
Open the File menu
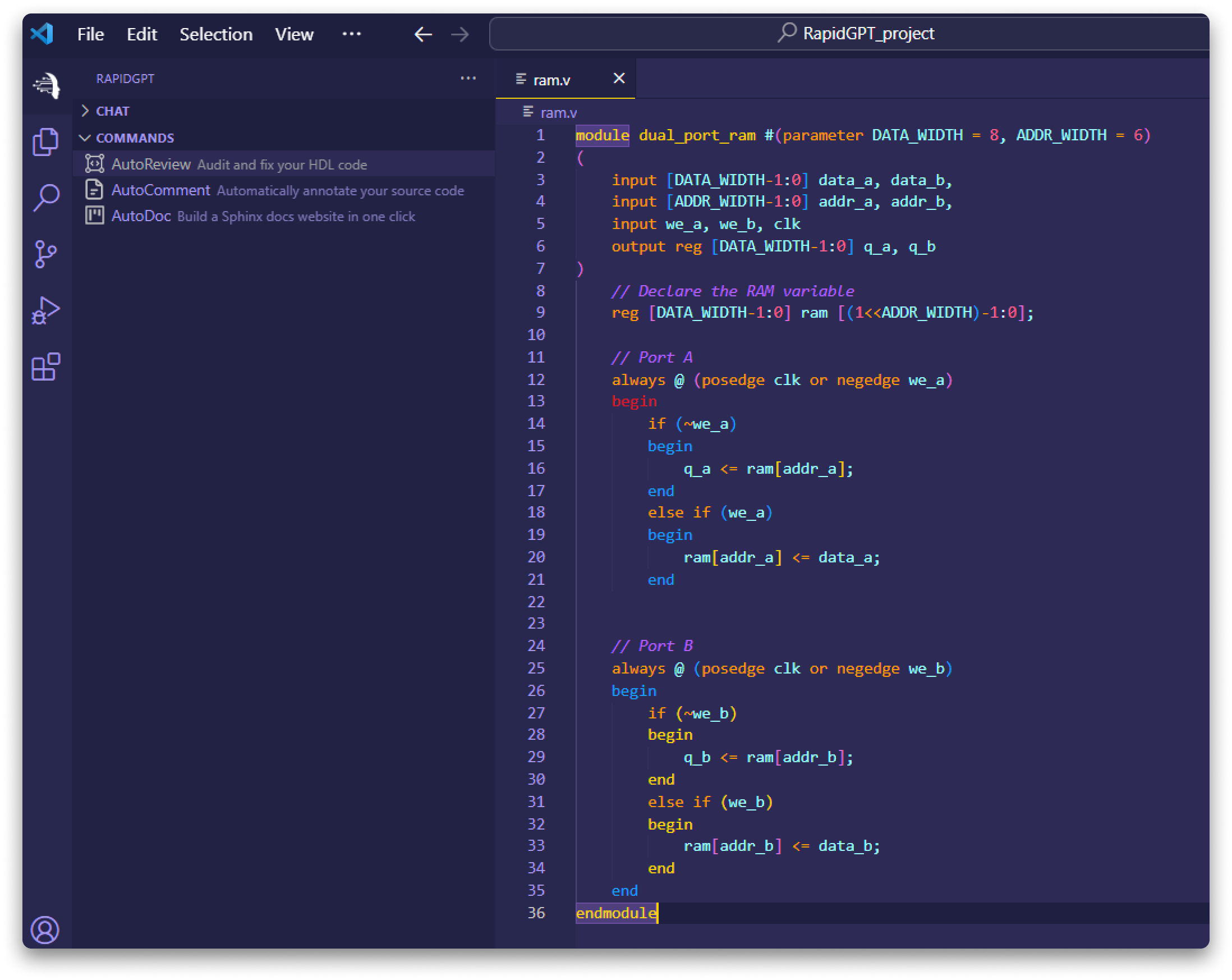(x=90, y=34)
